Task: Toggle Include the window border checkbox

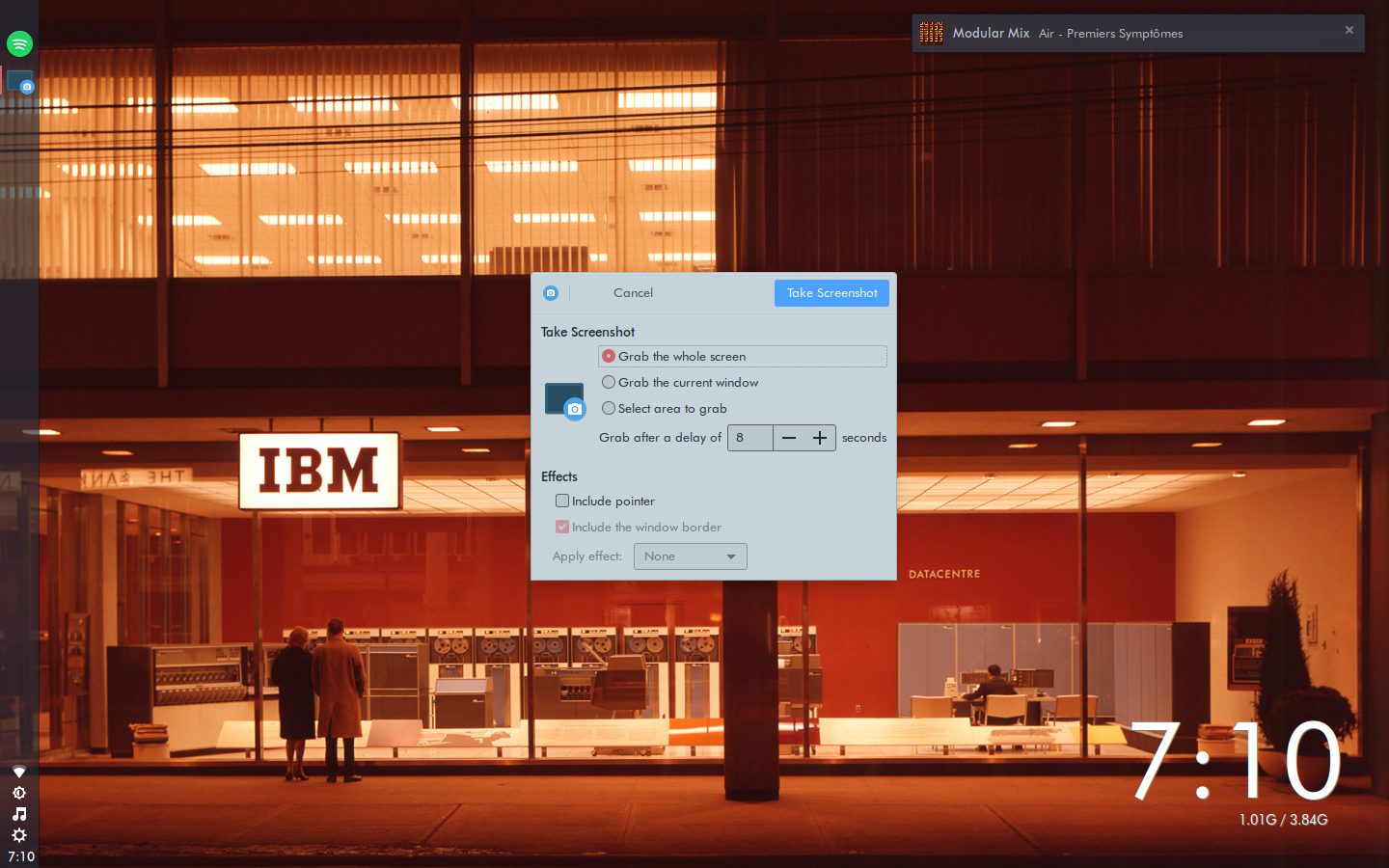Action: click(639, 528)
